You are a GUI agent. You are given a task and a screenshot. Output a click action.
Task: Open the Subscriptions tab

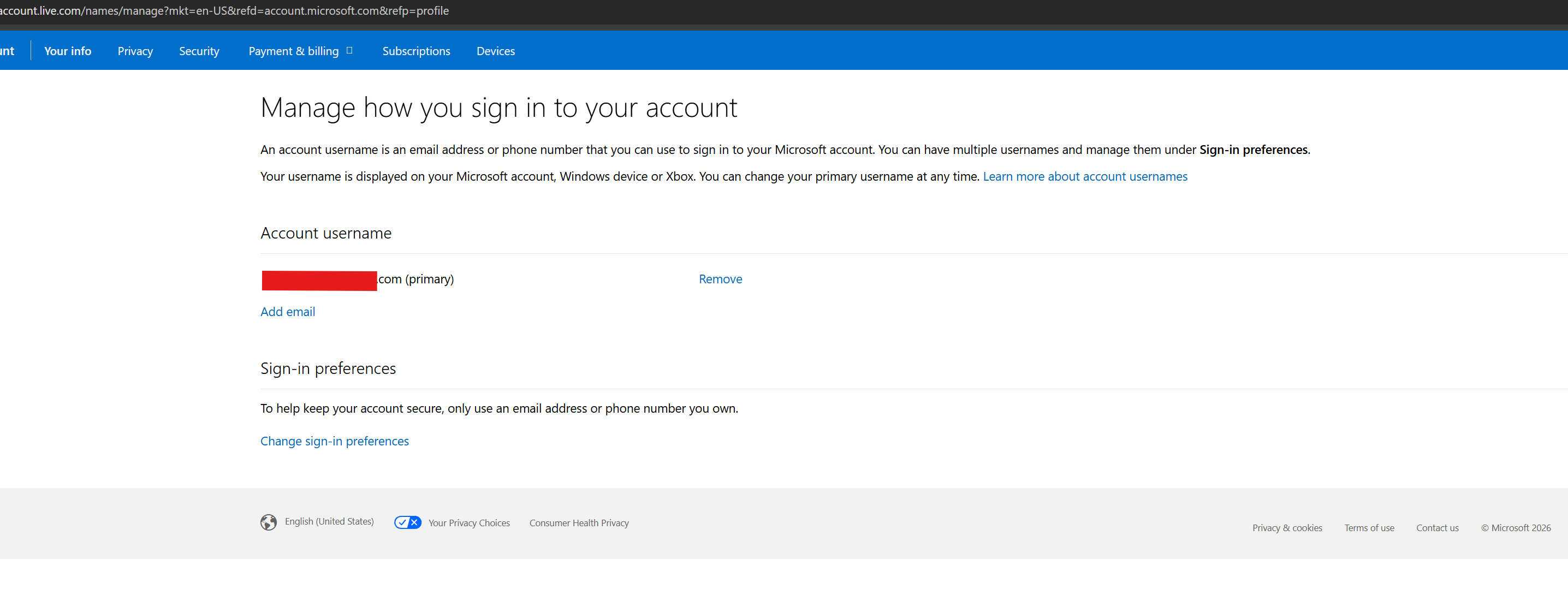[417, 51]
